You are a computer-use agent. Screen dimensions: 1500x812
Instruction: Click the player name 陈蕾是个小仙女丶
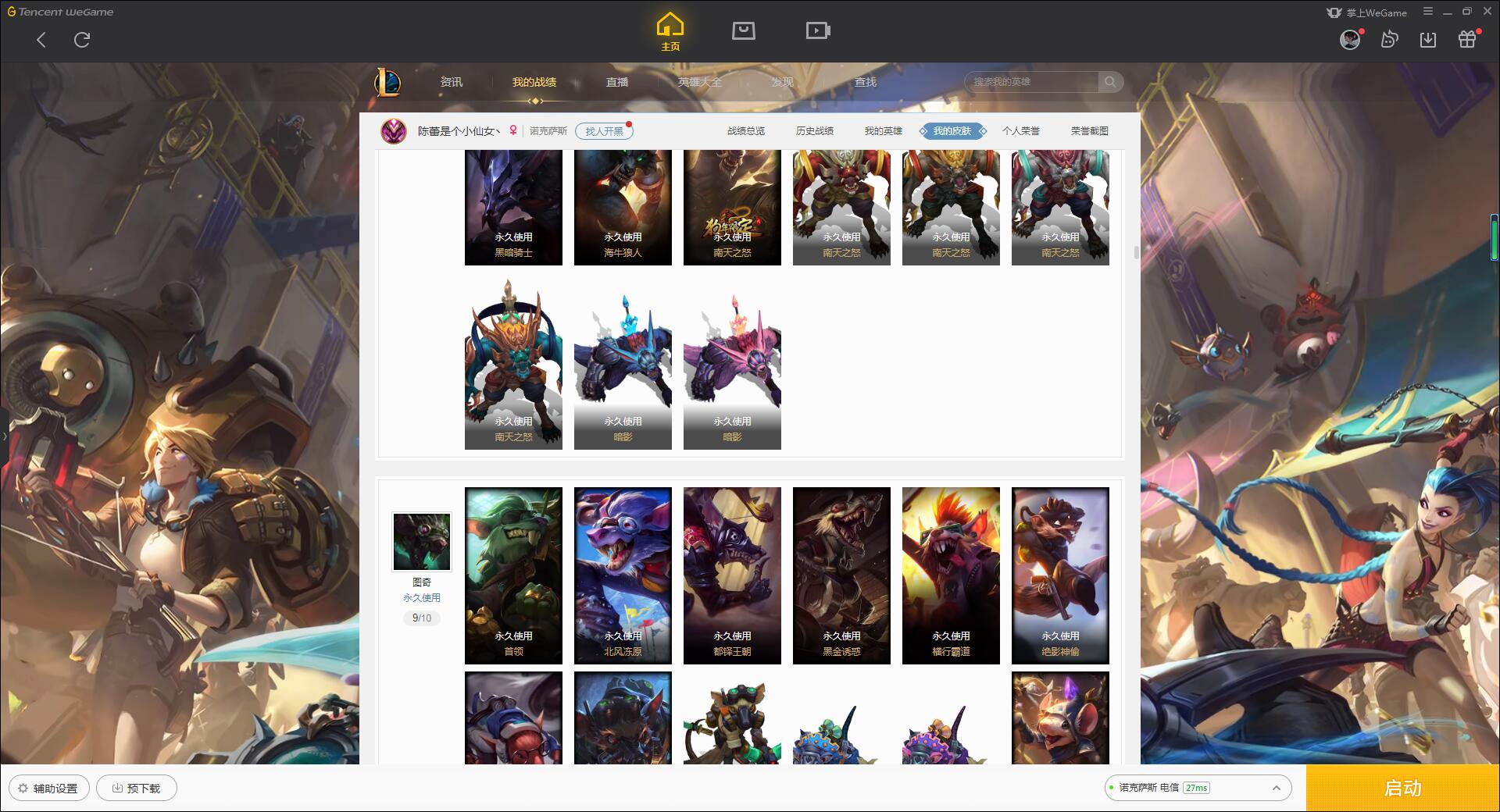tap(459, 131)
